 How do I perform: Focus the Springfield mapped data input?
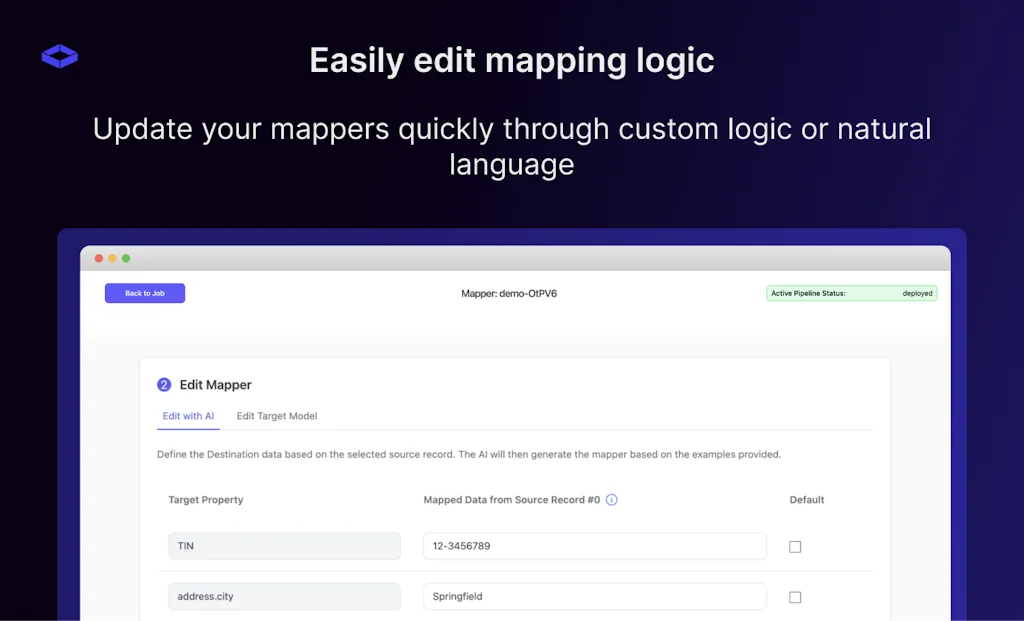(x=594, y=596)
